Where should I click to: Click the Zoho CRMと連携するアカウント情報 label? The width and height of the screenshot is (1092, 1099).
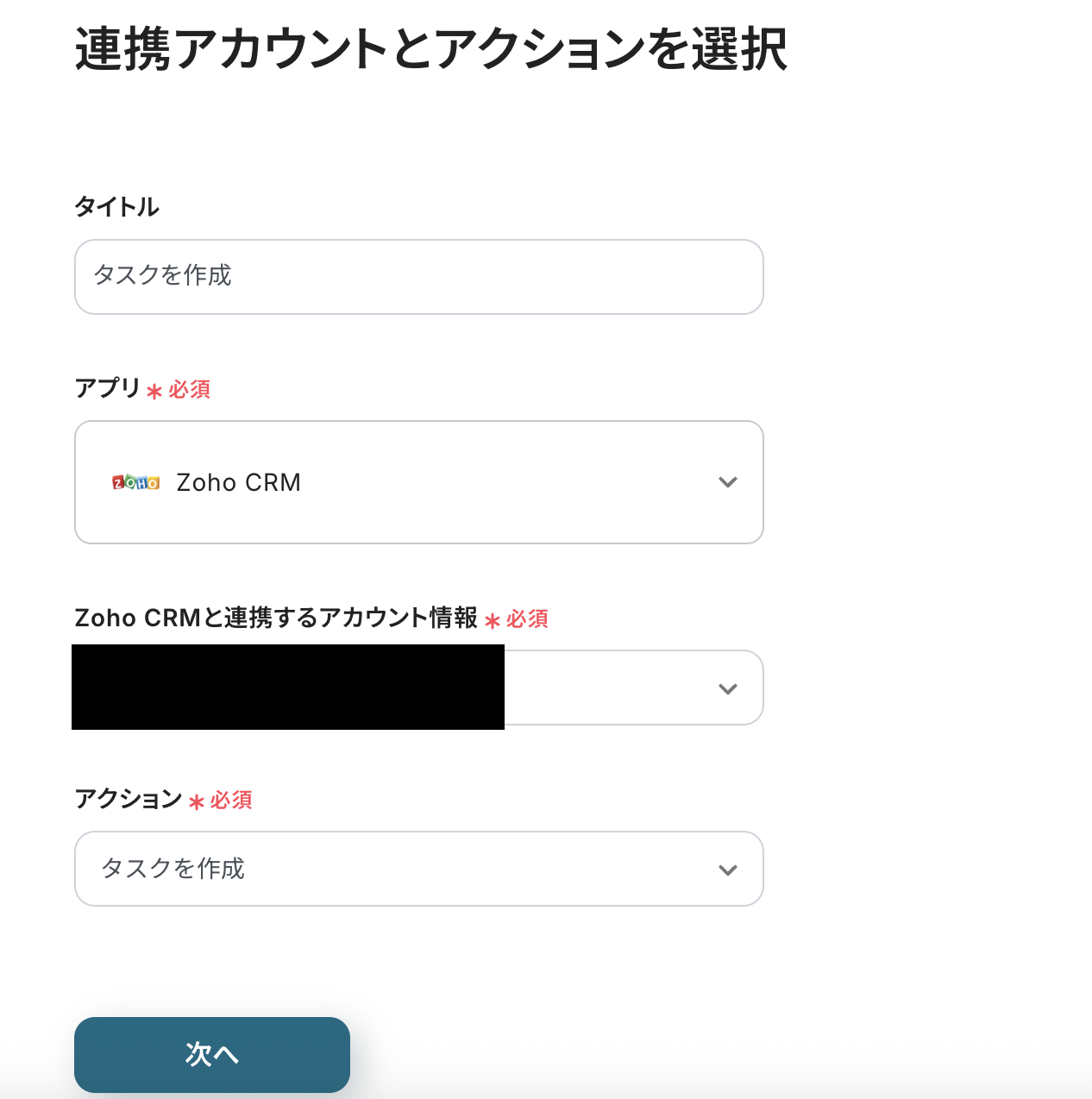pos(276,618)
